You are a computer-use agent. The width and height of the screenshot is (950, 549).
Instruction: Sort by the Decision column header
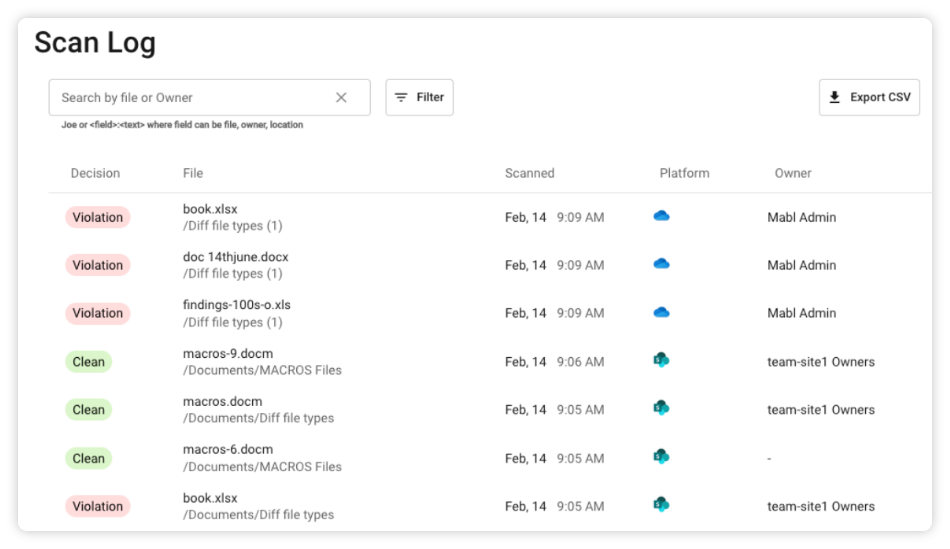pyautogui.click(x=95, y=173)
